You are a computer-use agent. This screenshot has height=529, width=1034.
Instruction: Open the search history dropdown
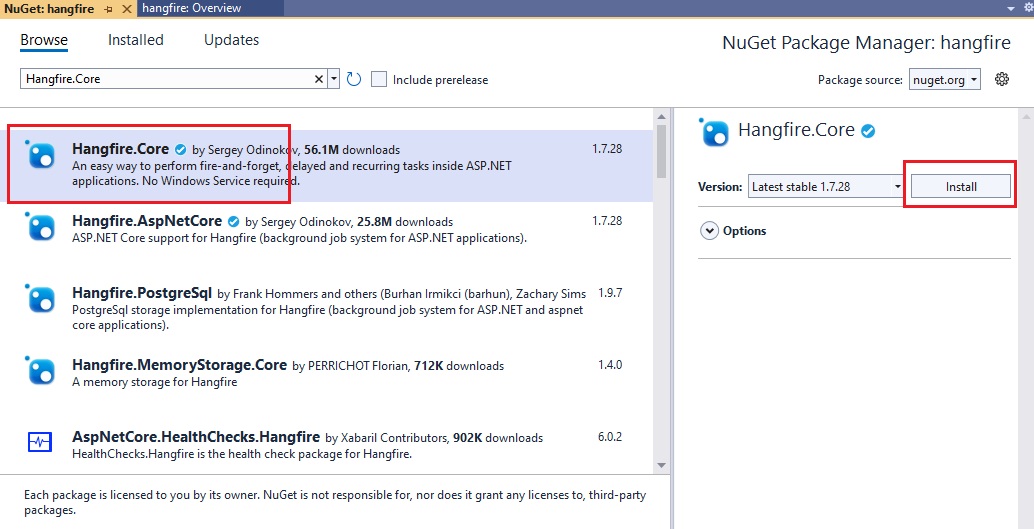tap(334, 79)
